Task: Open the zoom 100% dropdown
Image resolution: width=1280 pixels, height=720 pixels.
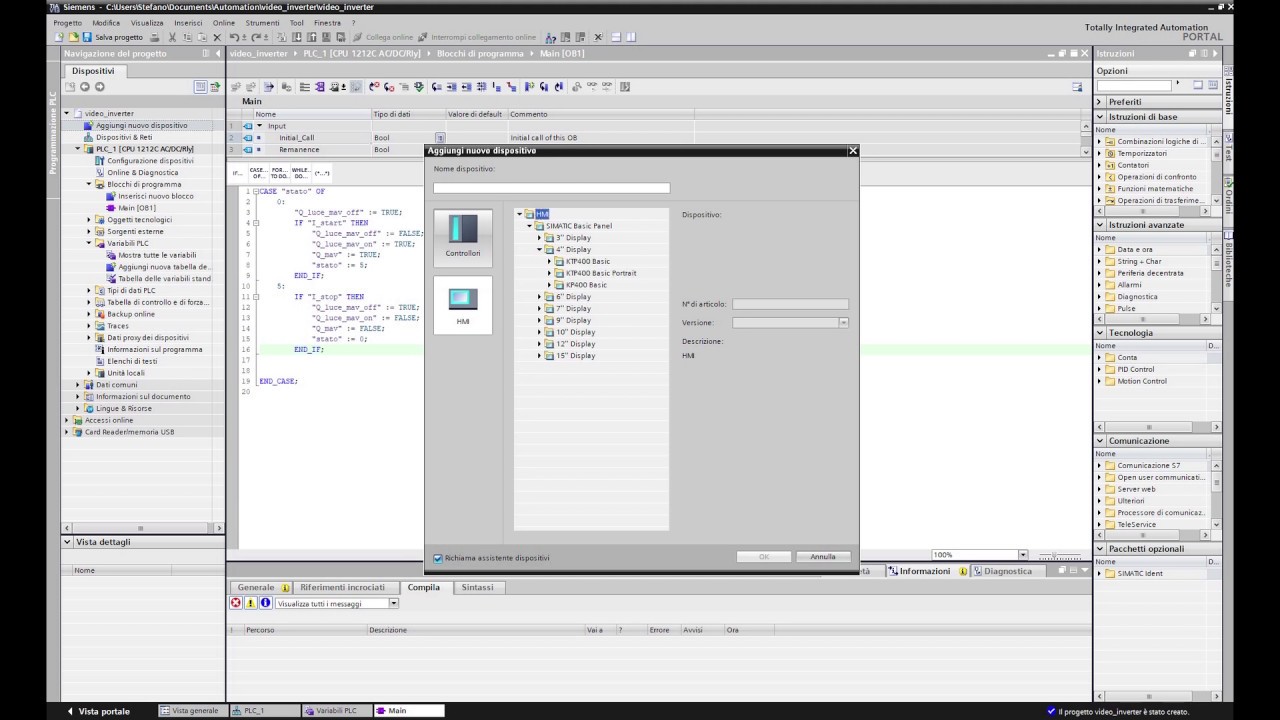Action: pos(1023,555)
